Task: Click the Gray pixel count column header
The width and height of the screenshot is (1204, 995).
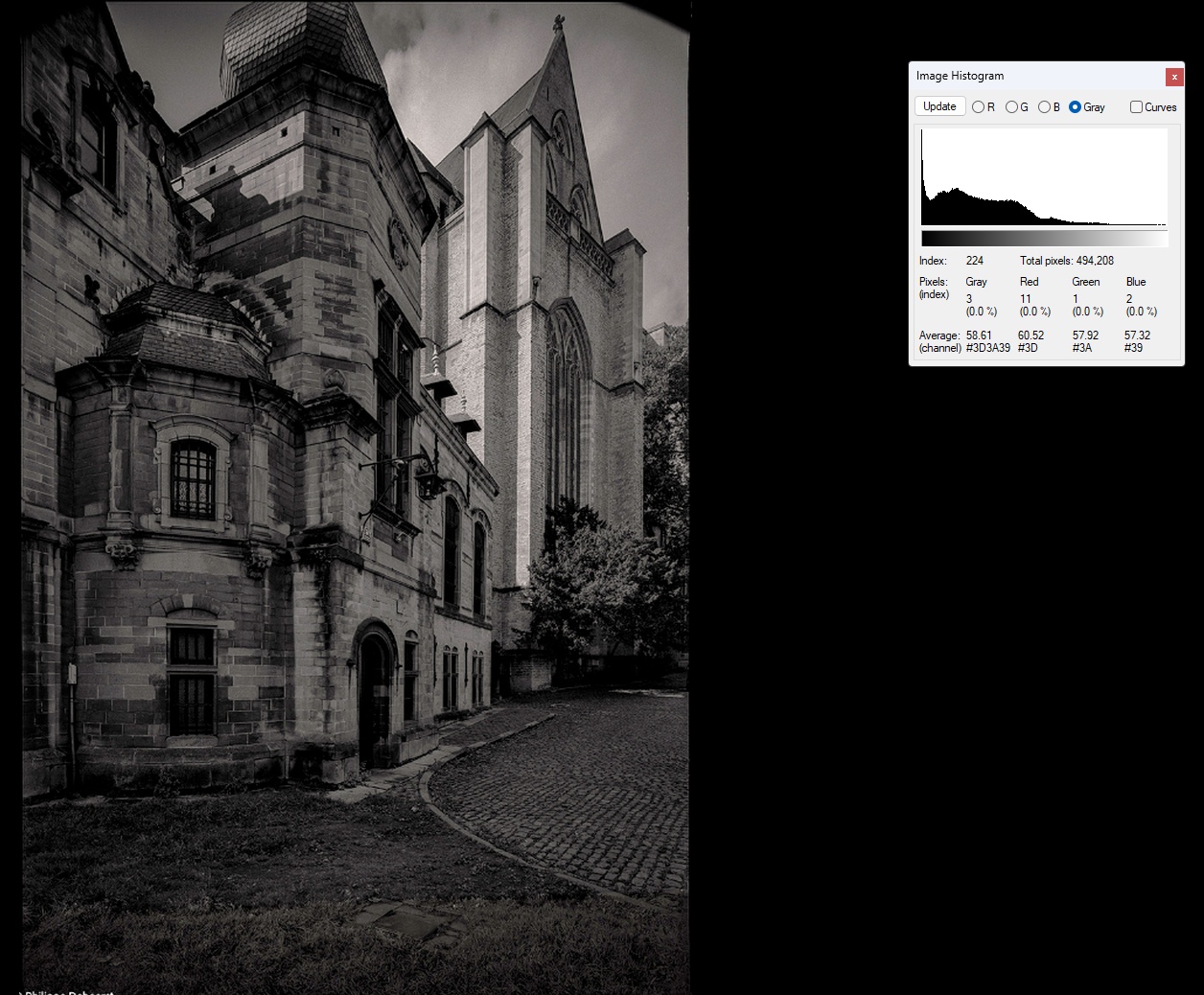Action: point(976,282)
